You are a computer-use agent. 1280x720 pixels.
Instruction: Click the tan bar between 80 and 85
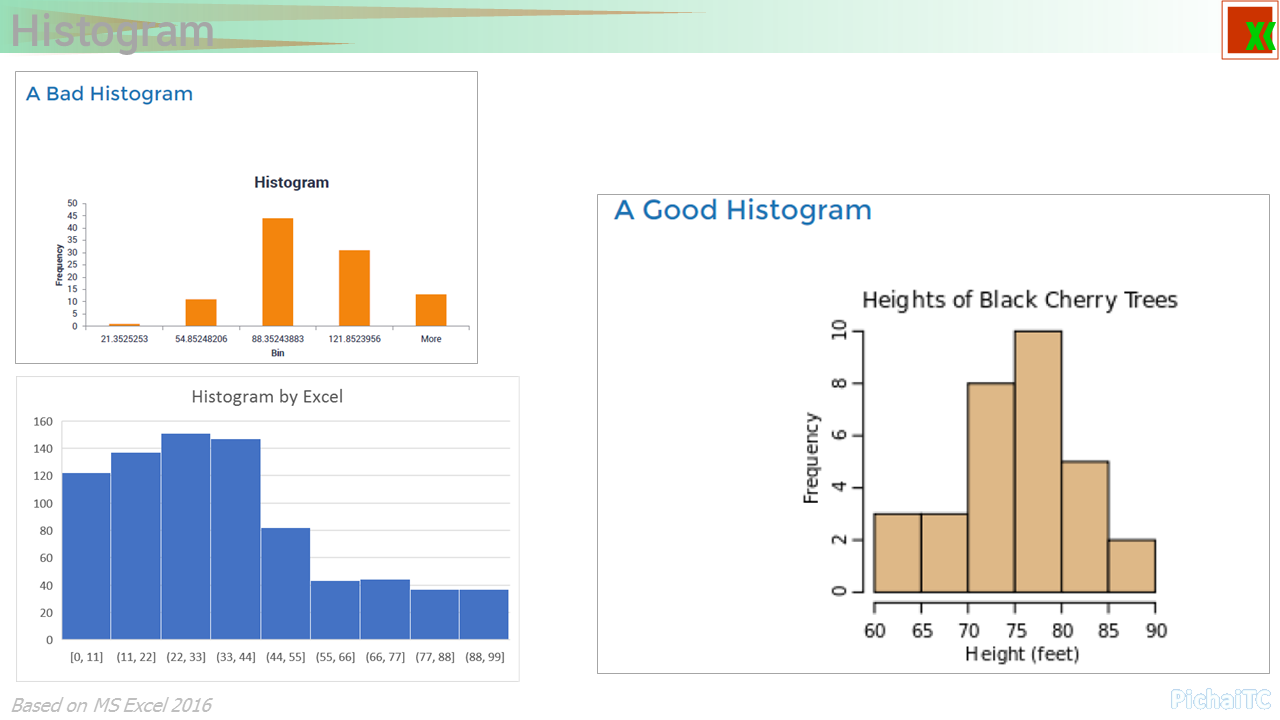click(x=1085, y=527)
